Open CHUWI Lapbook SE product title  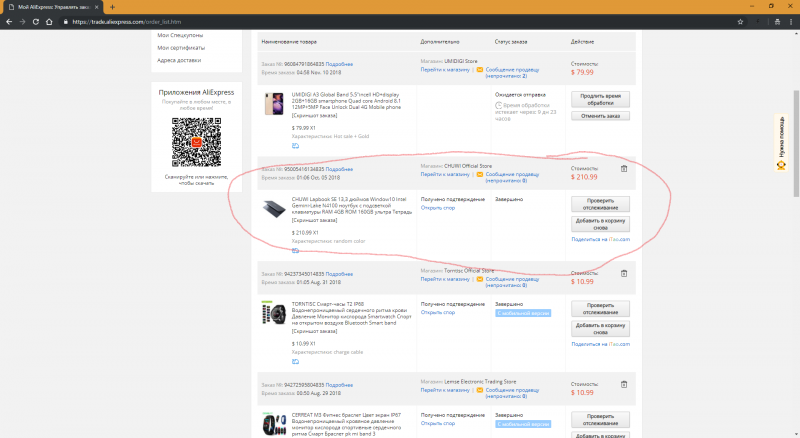click(x=352, y=206)
